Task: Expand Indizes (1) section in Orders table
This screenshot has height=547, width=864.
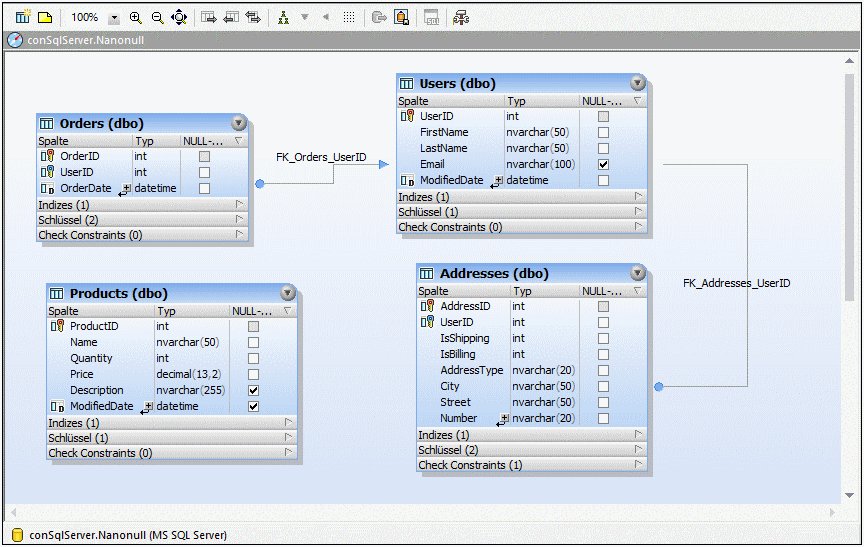Action: coord(239,204)
